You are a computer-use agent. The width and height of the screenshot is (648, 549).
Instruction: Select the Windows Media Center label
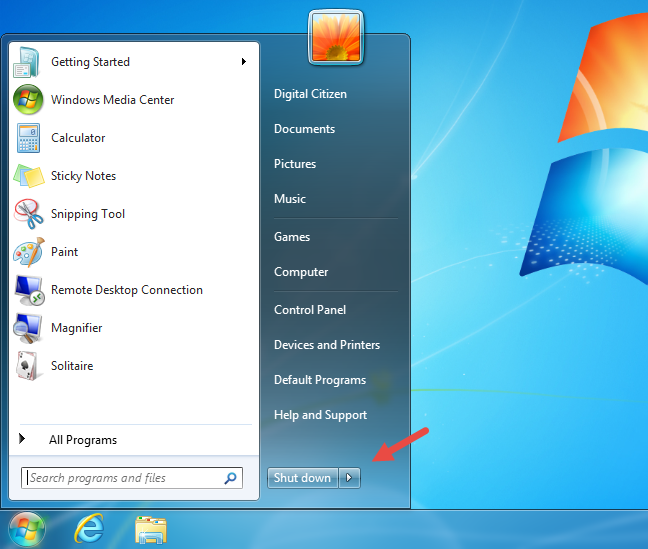(113, 100)
